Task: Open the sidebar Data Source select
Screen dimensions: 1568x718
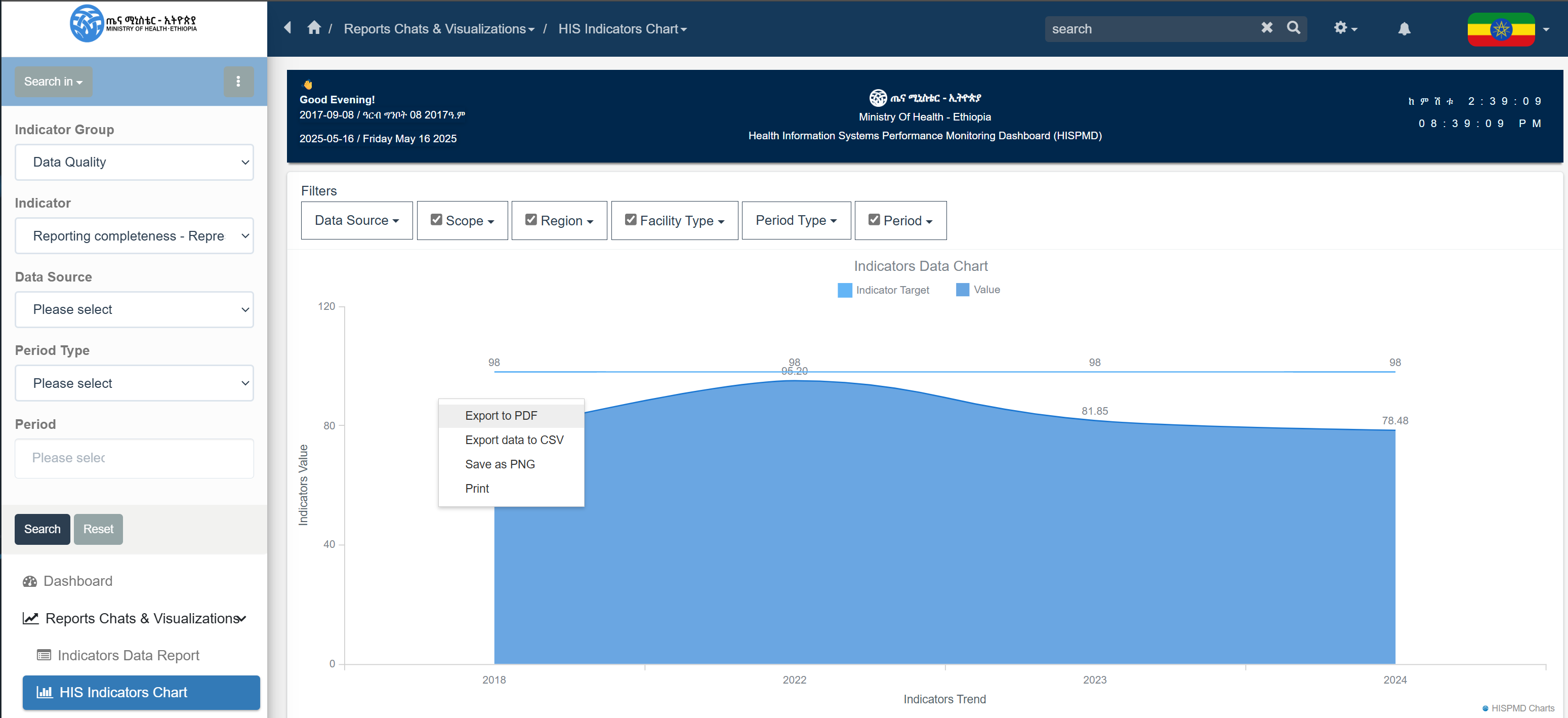Action: (x=134, y=309)
